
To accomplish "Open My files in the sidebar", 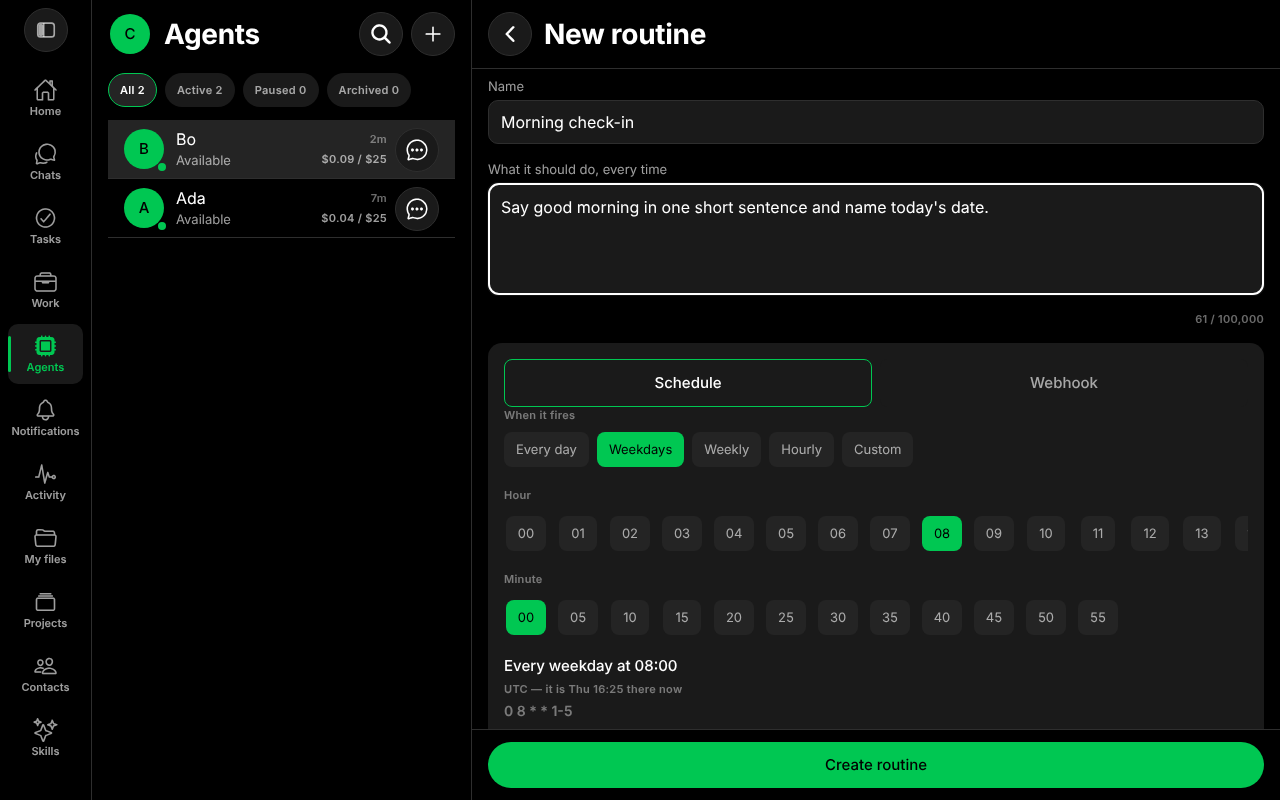I will click(x=45, y=546).
